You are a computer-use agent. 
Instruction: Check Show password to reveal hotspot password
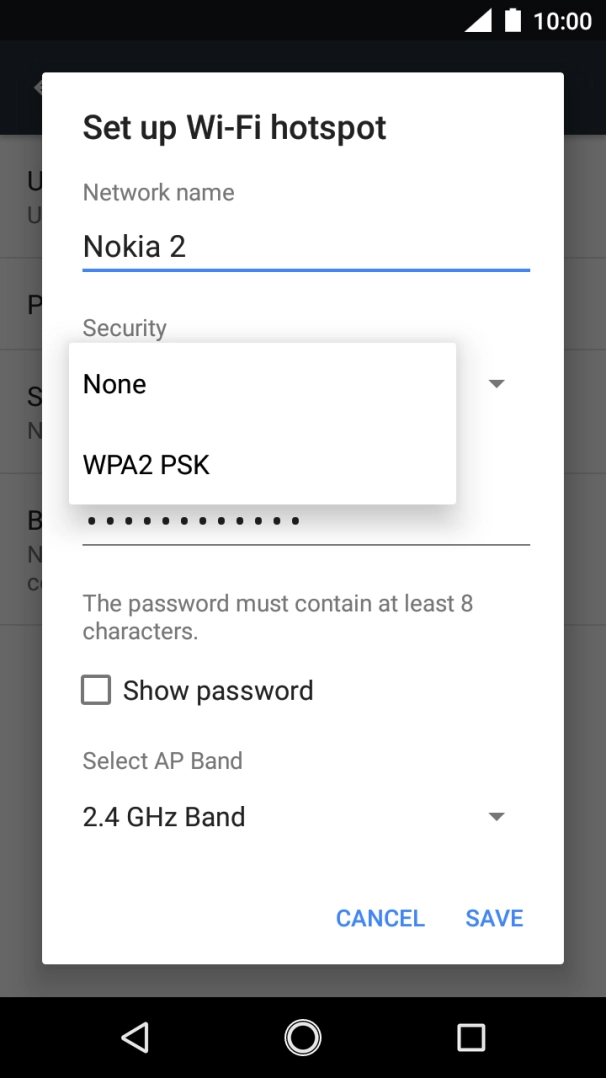click(x=95, y=689)
